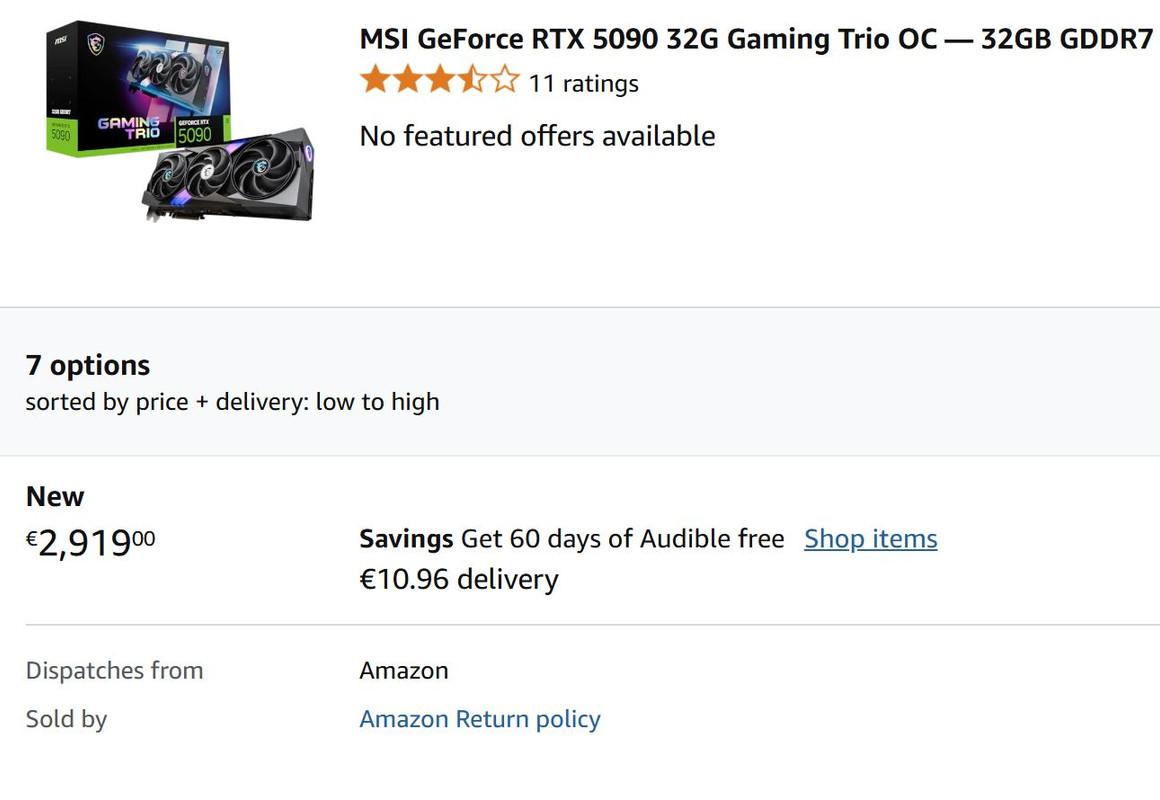The width and height of the screenshot is (1160, 800).
Task: Open the Return policy link
Action: tap(528, 719)
